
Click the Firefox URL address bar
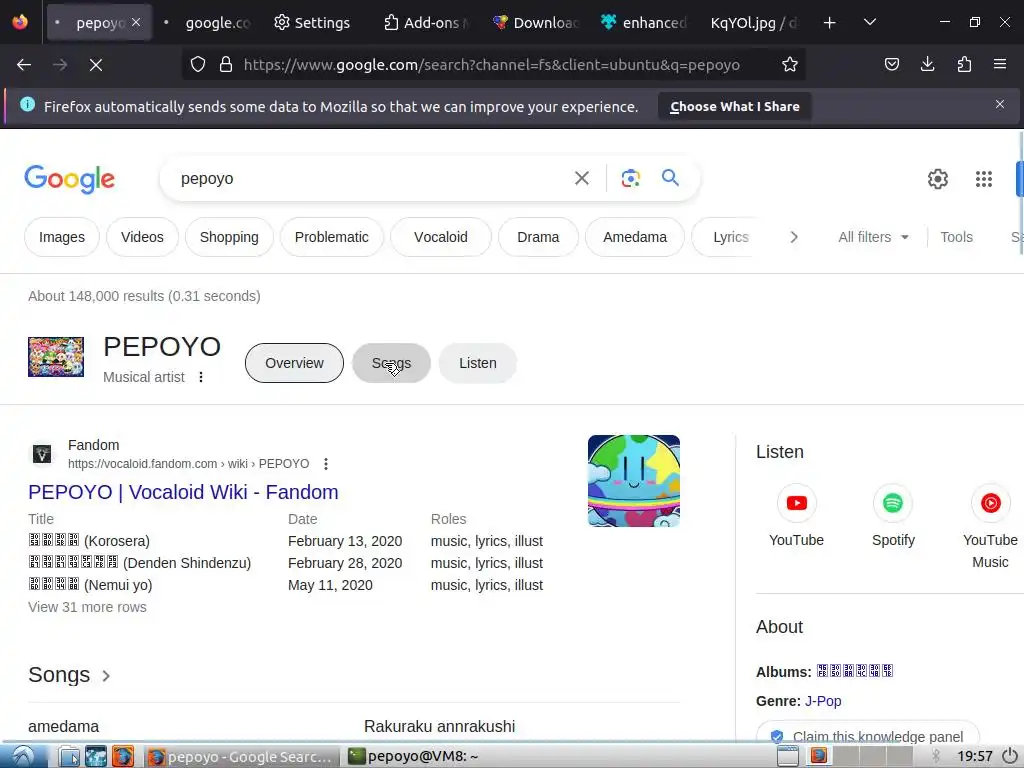(492, 64)
